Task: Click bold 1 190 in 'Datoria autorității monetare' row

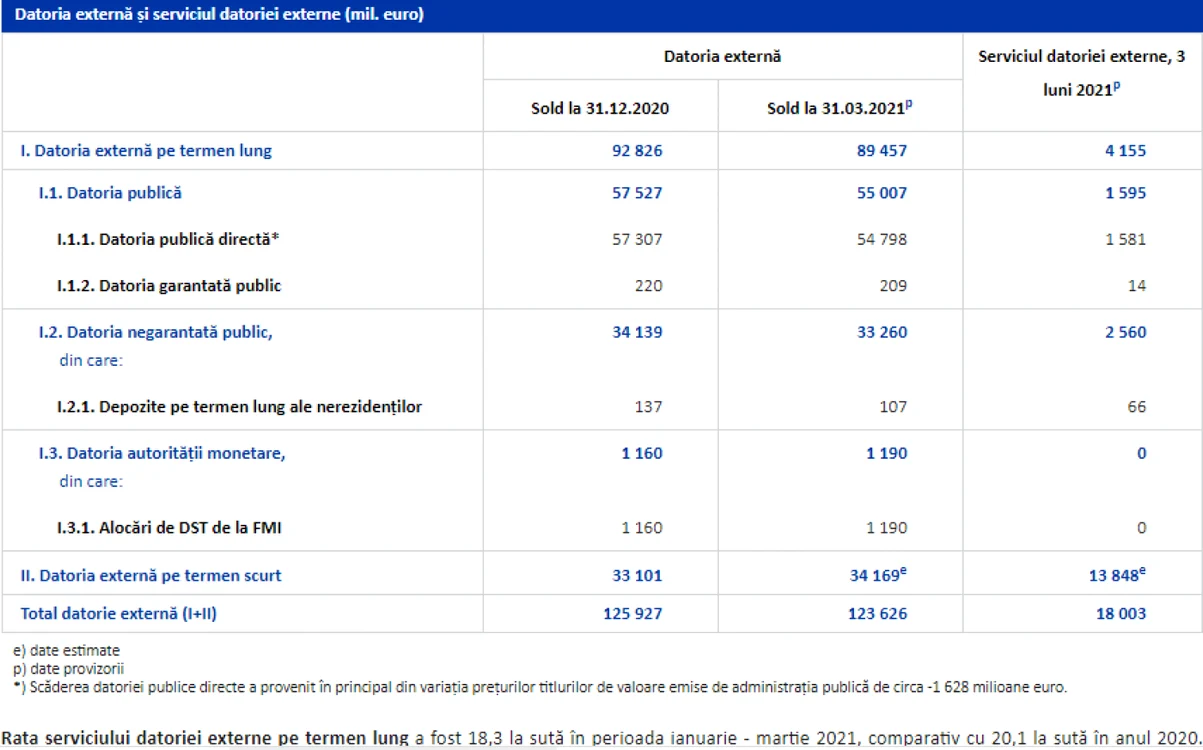Action: (x=887, y=453)
